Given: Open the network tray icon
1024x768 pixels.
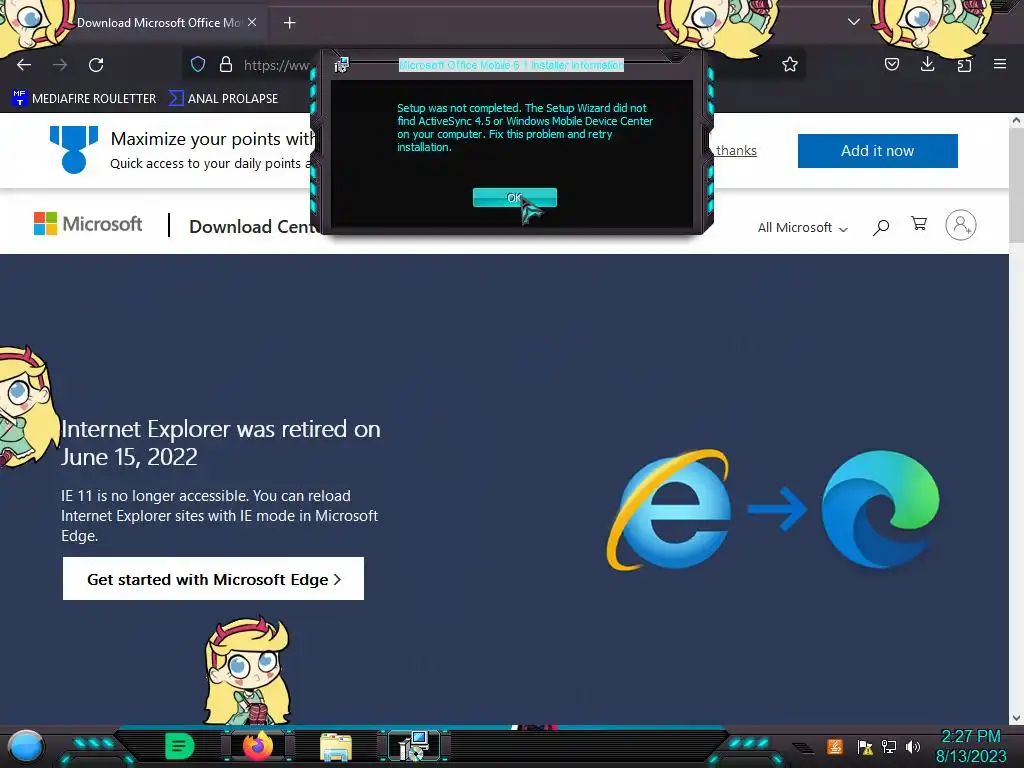Looking at the screenshot, I should [888, 746].
